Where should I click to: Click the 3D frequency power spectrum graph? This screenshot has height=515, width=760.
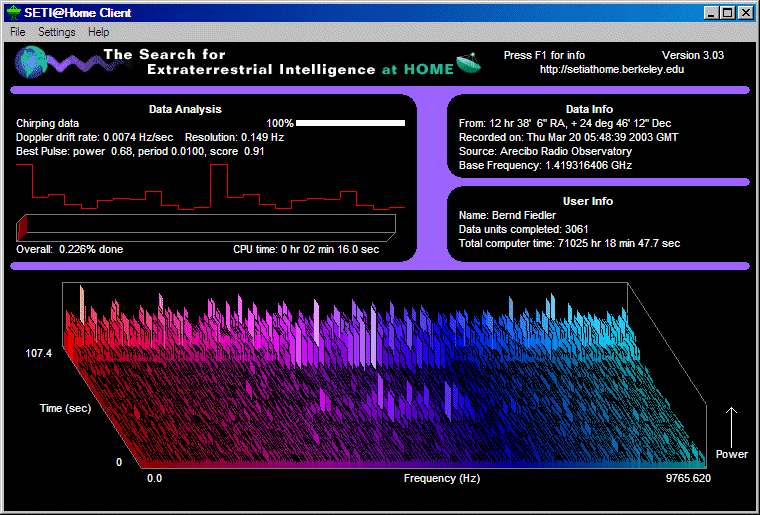tap(384, 375)
